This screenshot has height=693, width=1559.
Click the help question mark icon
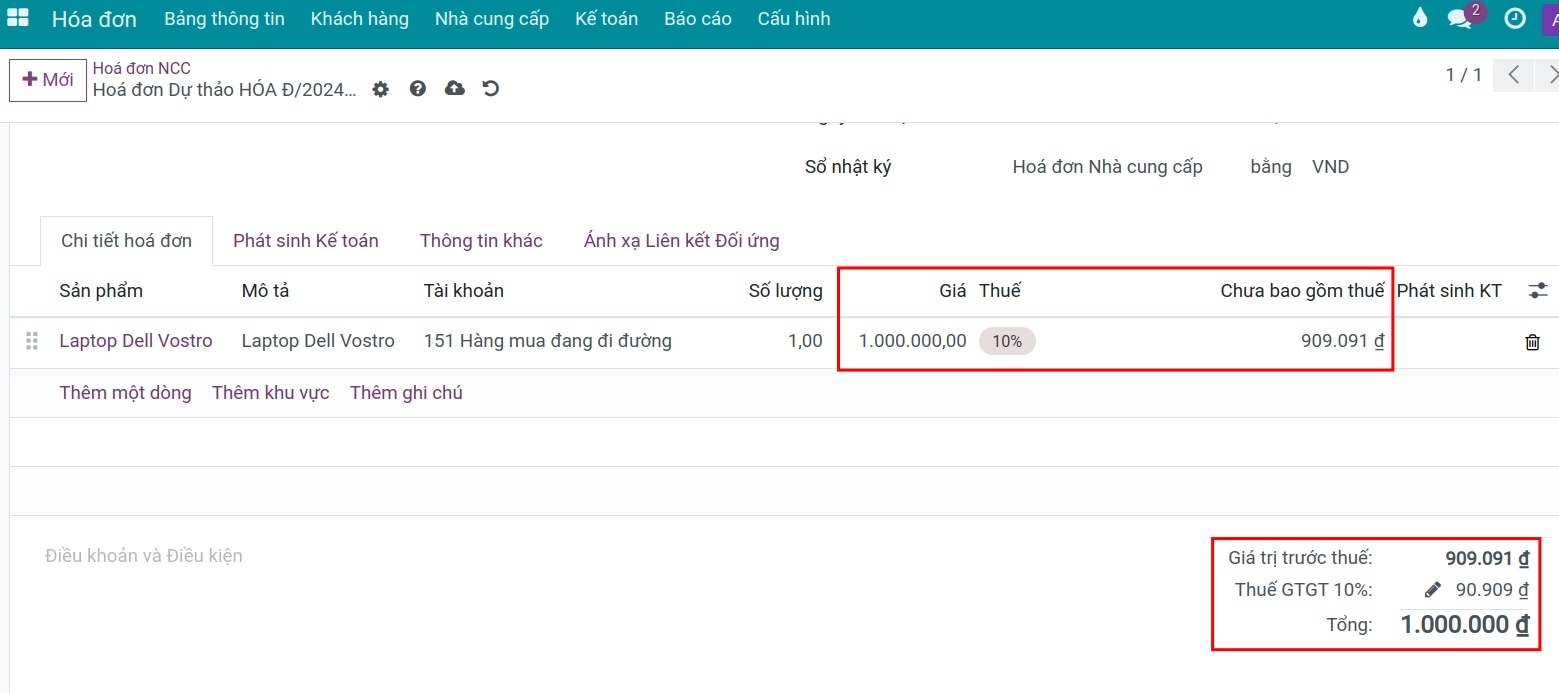(x=418, y=89)
